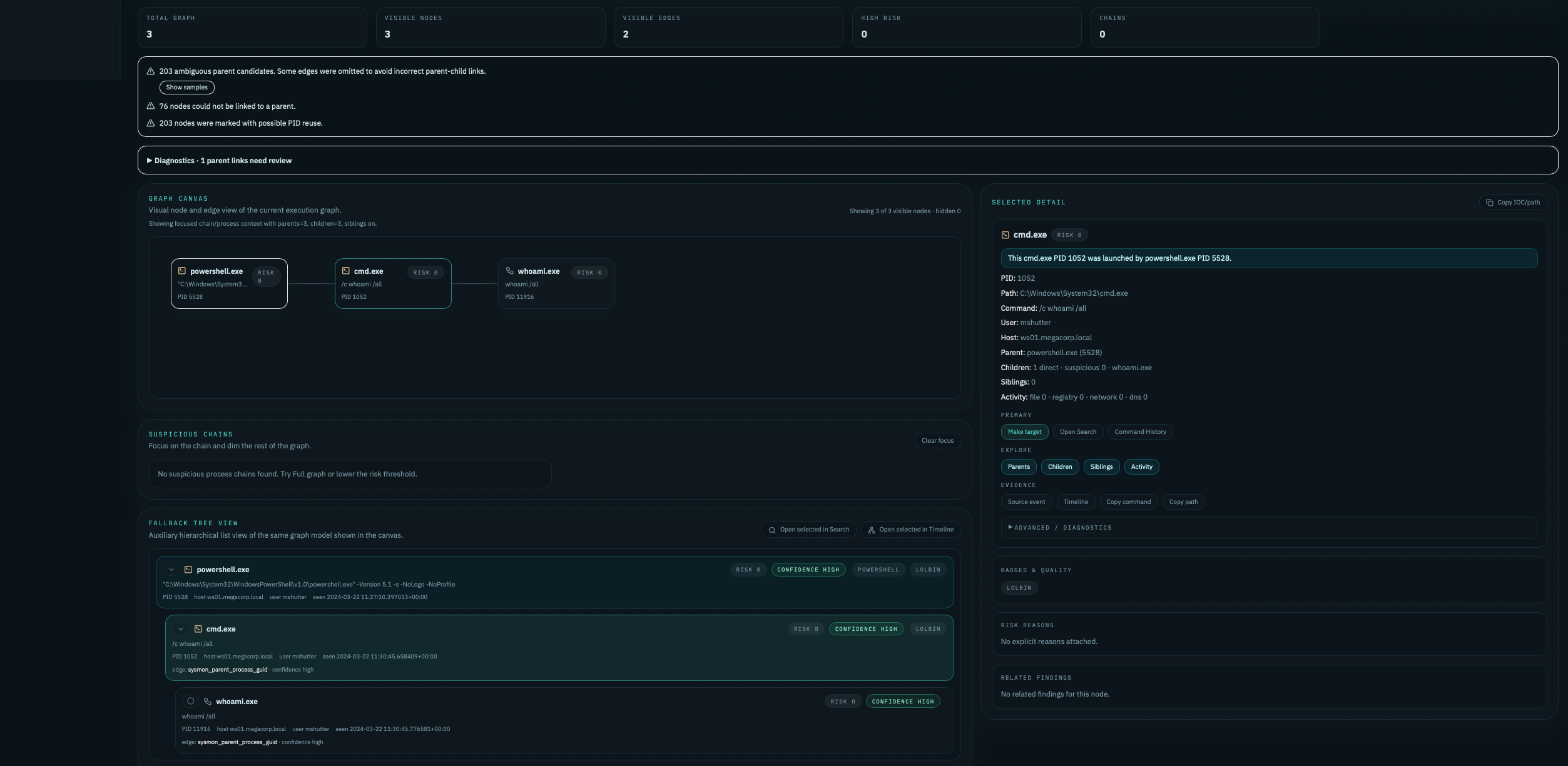The width and height of the screenshot is (1568, 766).
Task: Click CONFIDENCE HIGH badge on whoami.exe row
Action: [x=903, y=702]
